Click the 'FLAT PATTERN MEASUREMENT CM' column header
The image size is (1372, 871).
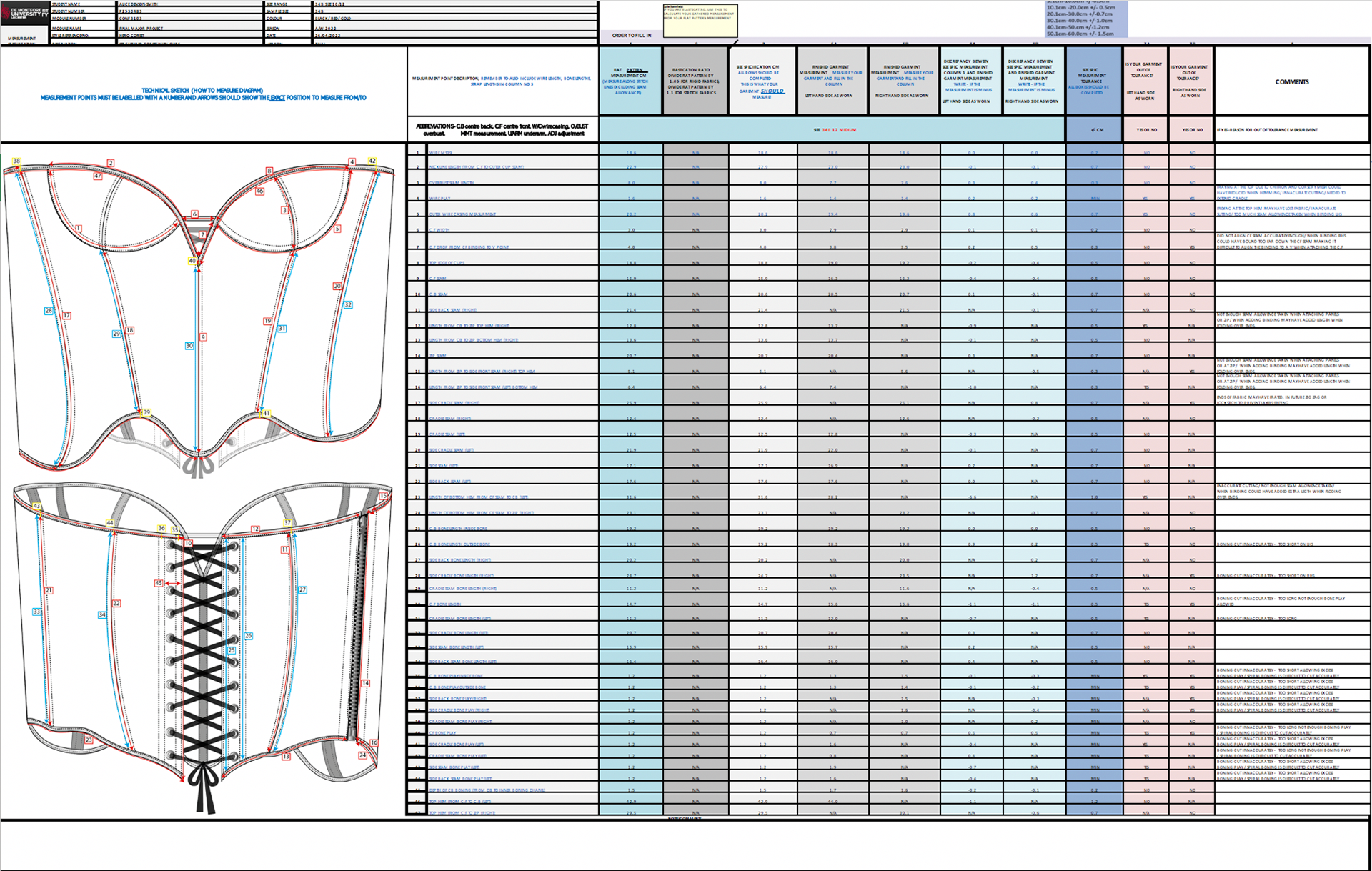(630, 81)
